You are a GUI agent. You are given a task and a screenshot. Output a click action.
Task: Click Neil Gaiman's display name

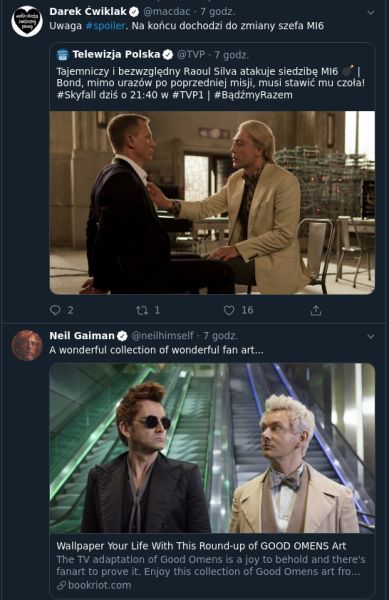[82, 336]
